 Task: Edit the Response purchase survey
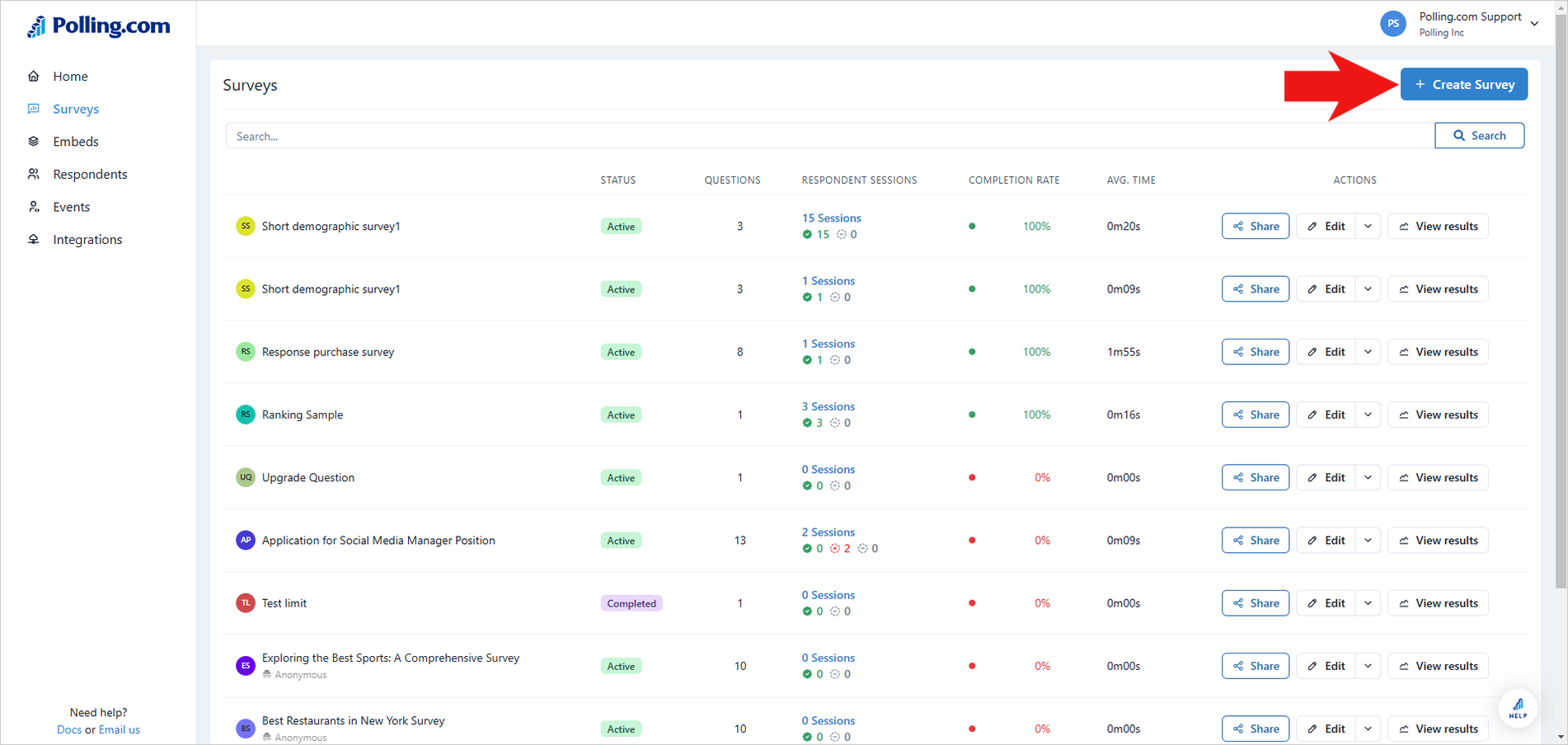point(1326,352)
